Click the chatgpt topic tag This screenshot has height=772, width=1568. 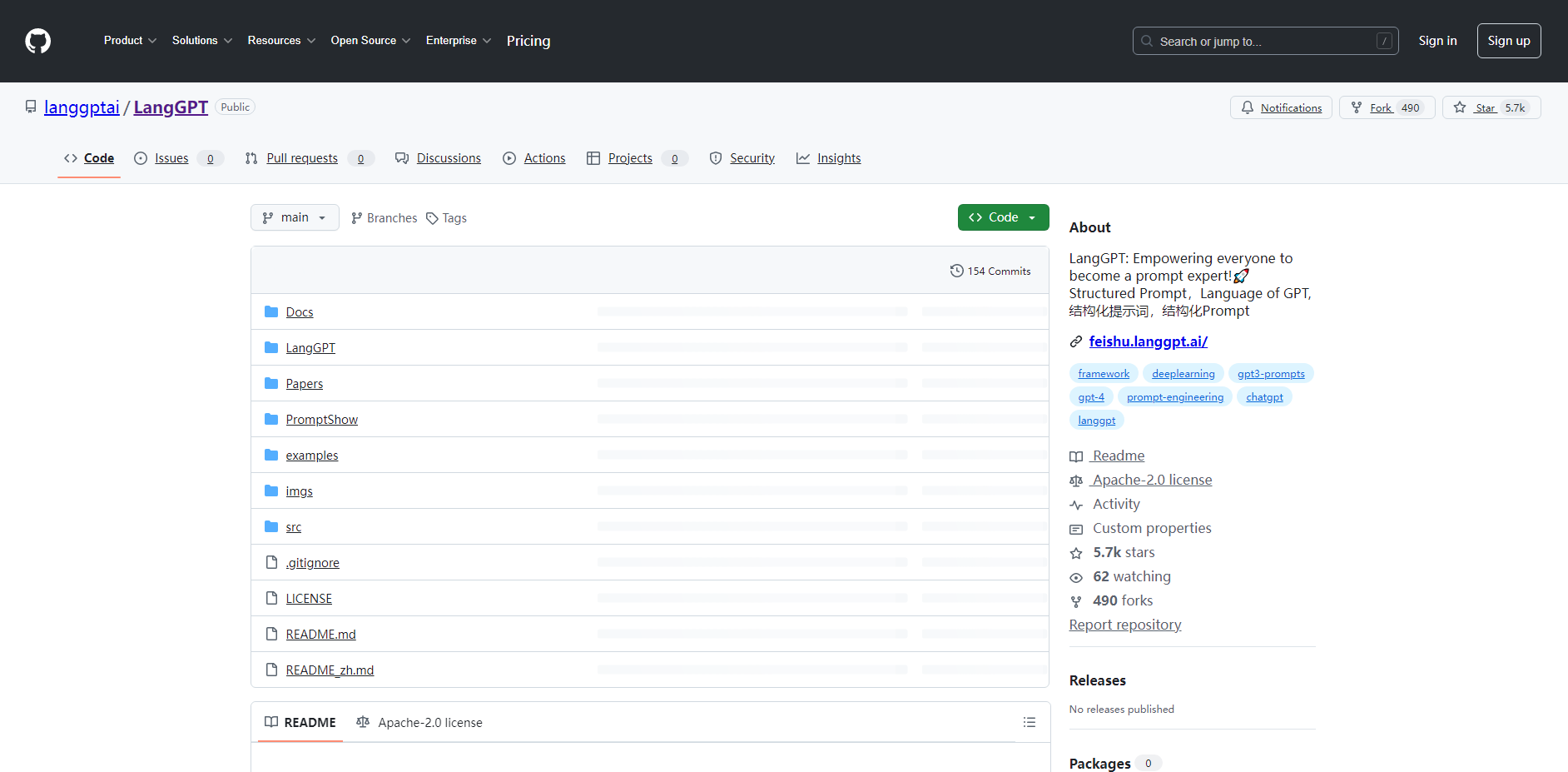click(x=1264, y=397)
